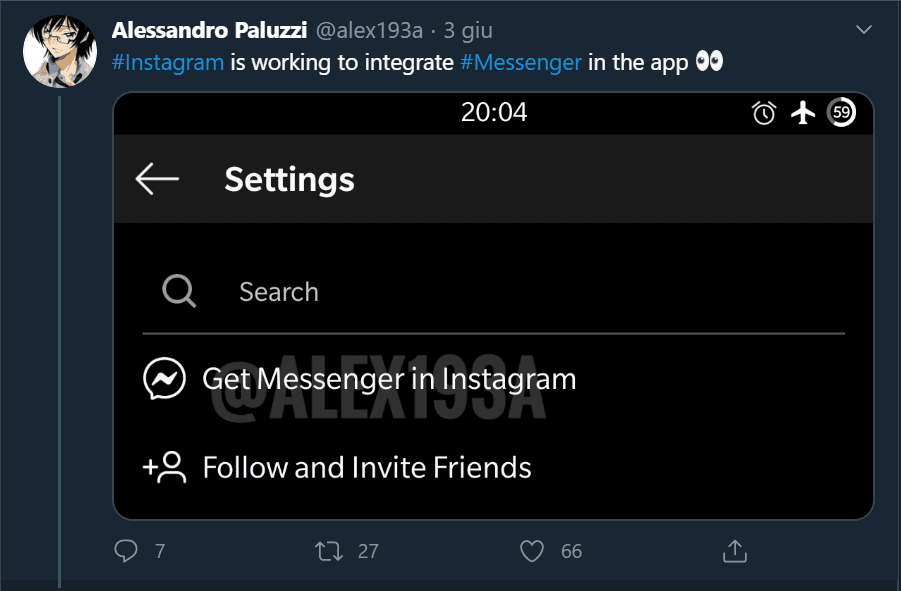
Task: Expand the tweet options chevron
Action: (865, 31)
